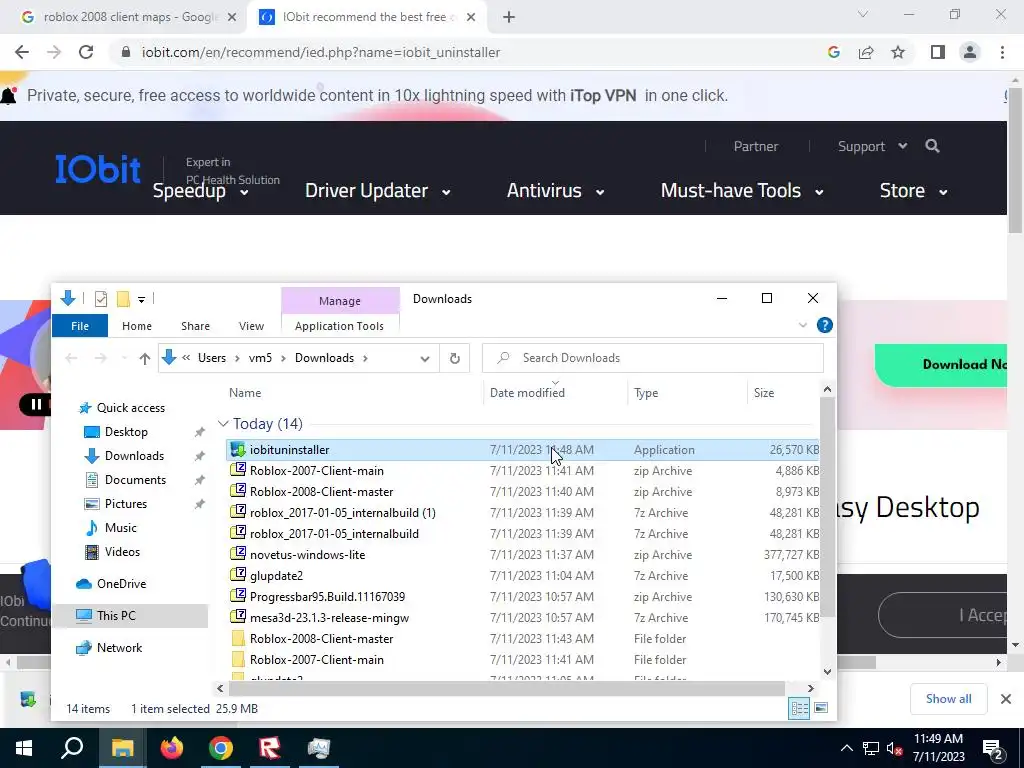
Task: Collapse the Today (14) group
Action: tap(223, 424)
